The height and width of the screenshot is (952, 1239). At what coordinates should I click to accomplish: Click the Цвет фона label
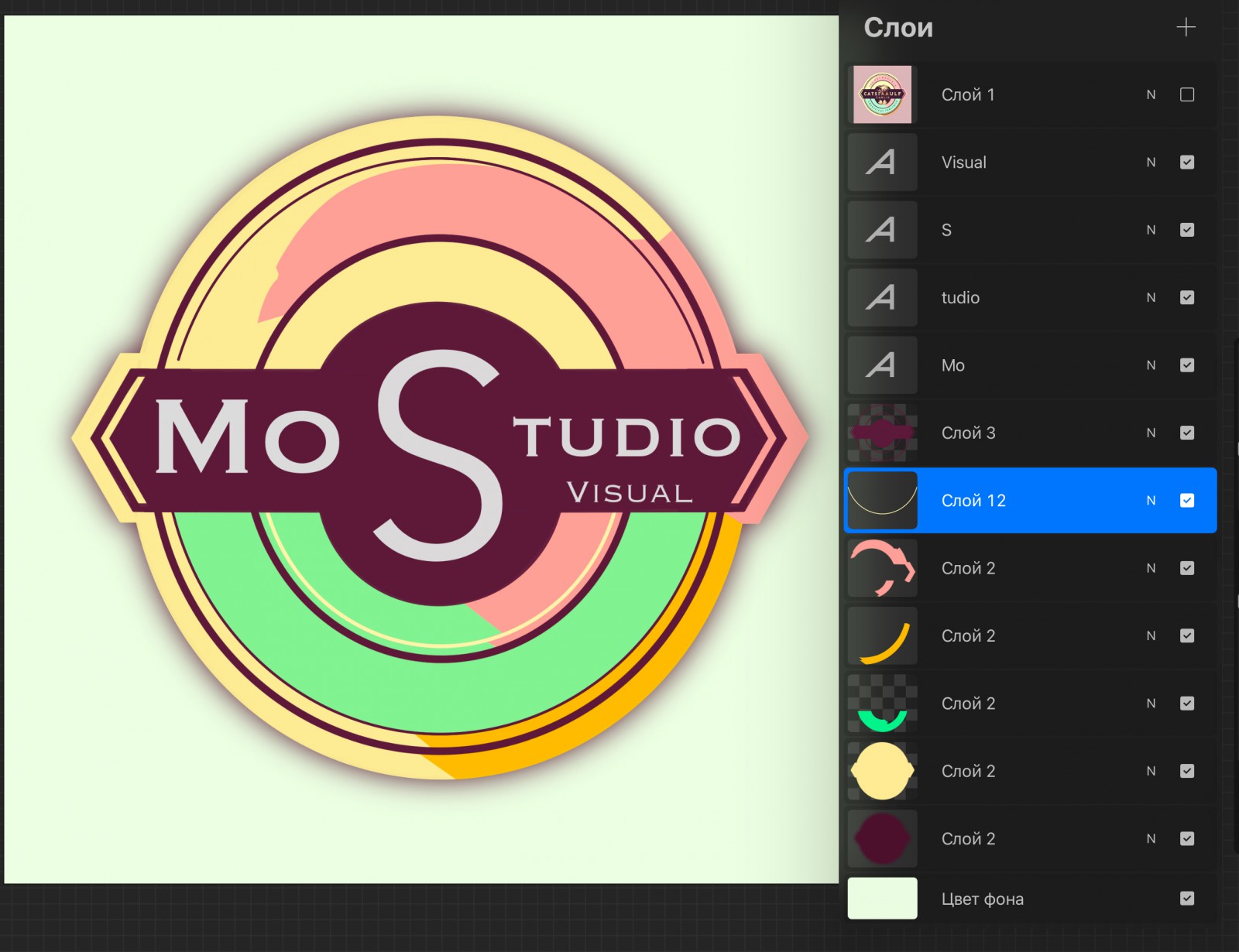tap(983, 899)
